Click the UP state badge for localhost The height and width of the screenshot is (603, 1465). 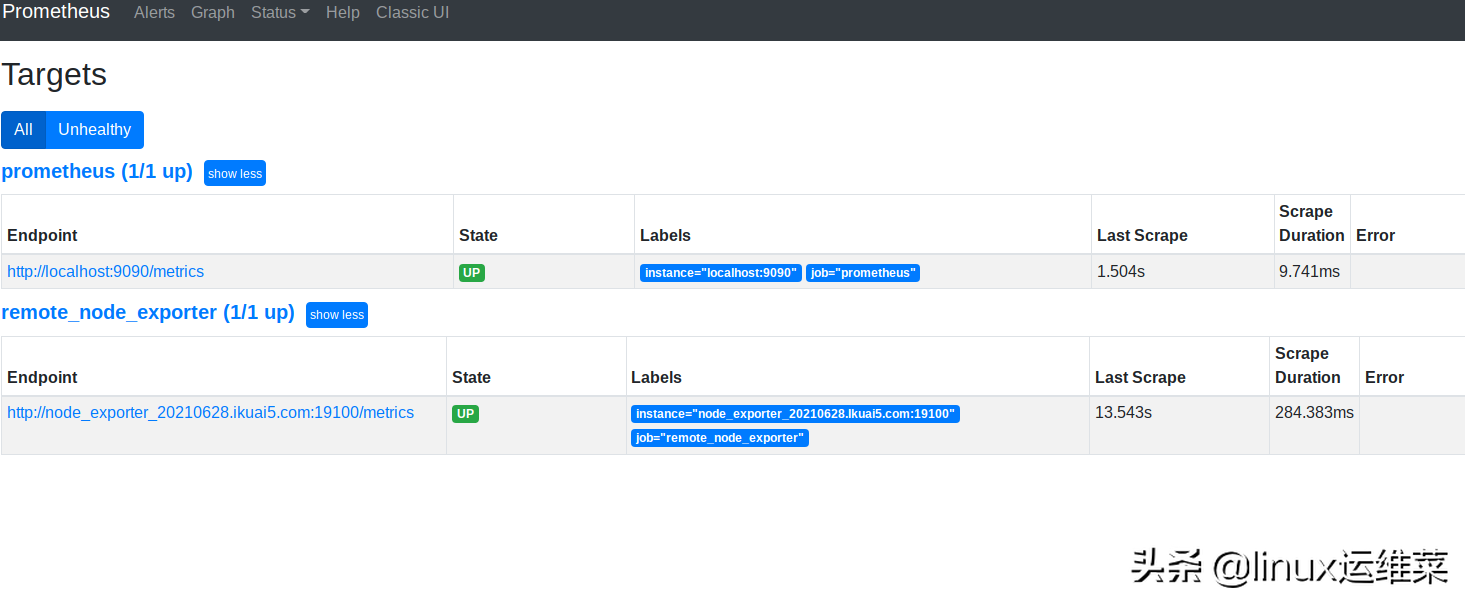472,272
